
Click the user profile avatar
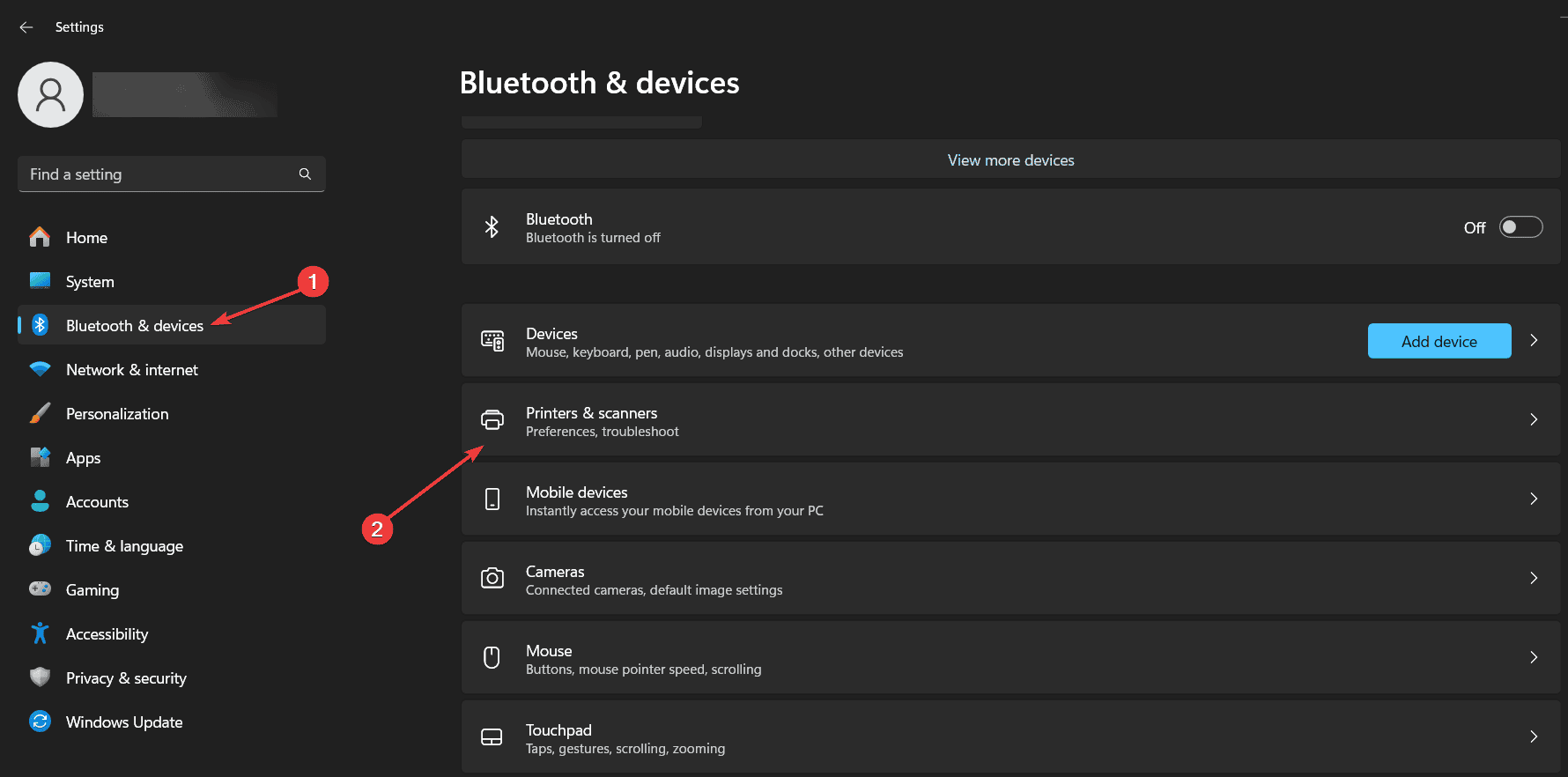click(x=51, y=94)
